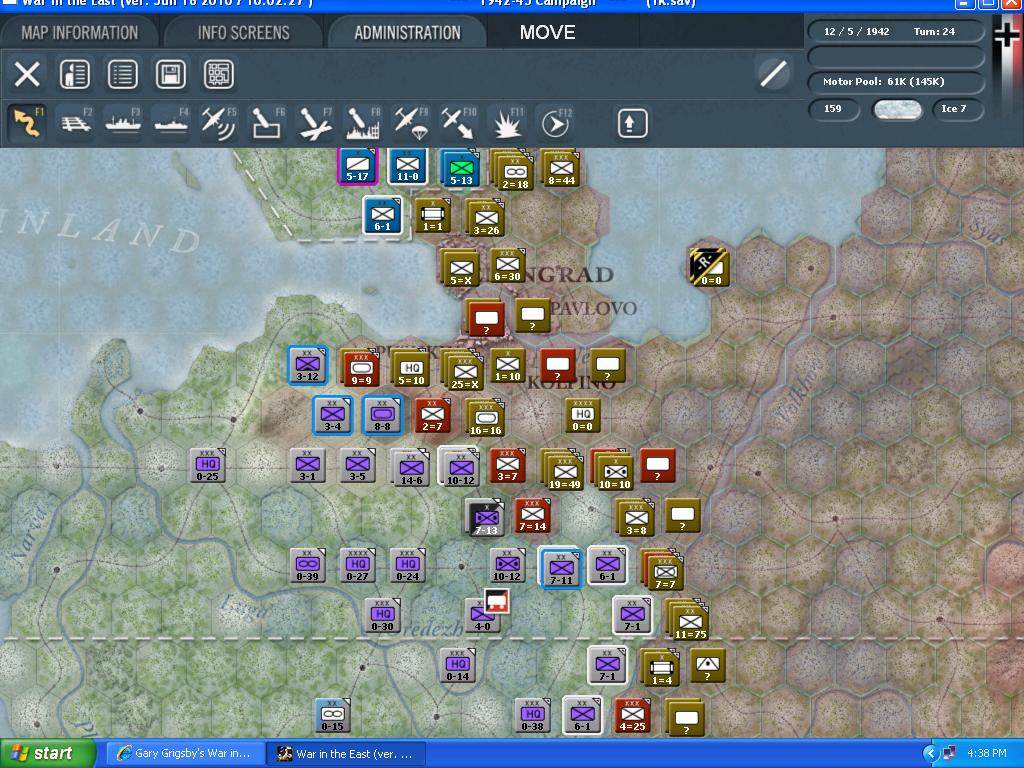The height and width of the screenshot is (768, 1024).
Task: Select Naval transport F3 ship icon
Action: pos(123,123)
